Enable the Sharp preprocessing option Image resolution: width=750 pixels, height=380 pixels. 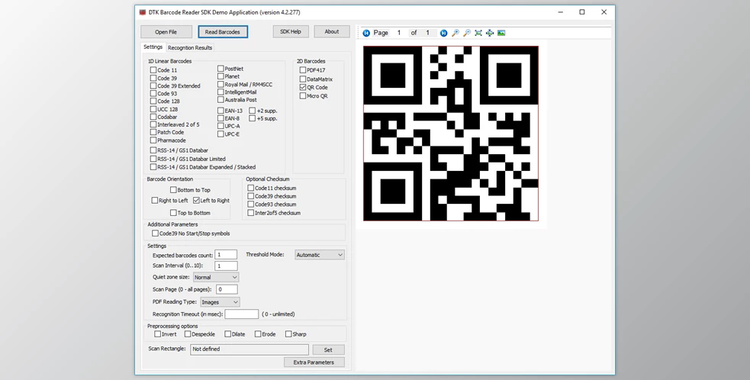pos(288,334)
